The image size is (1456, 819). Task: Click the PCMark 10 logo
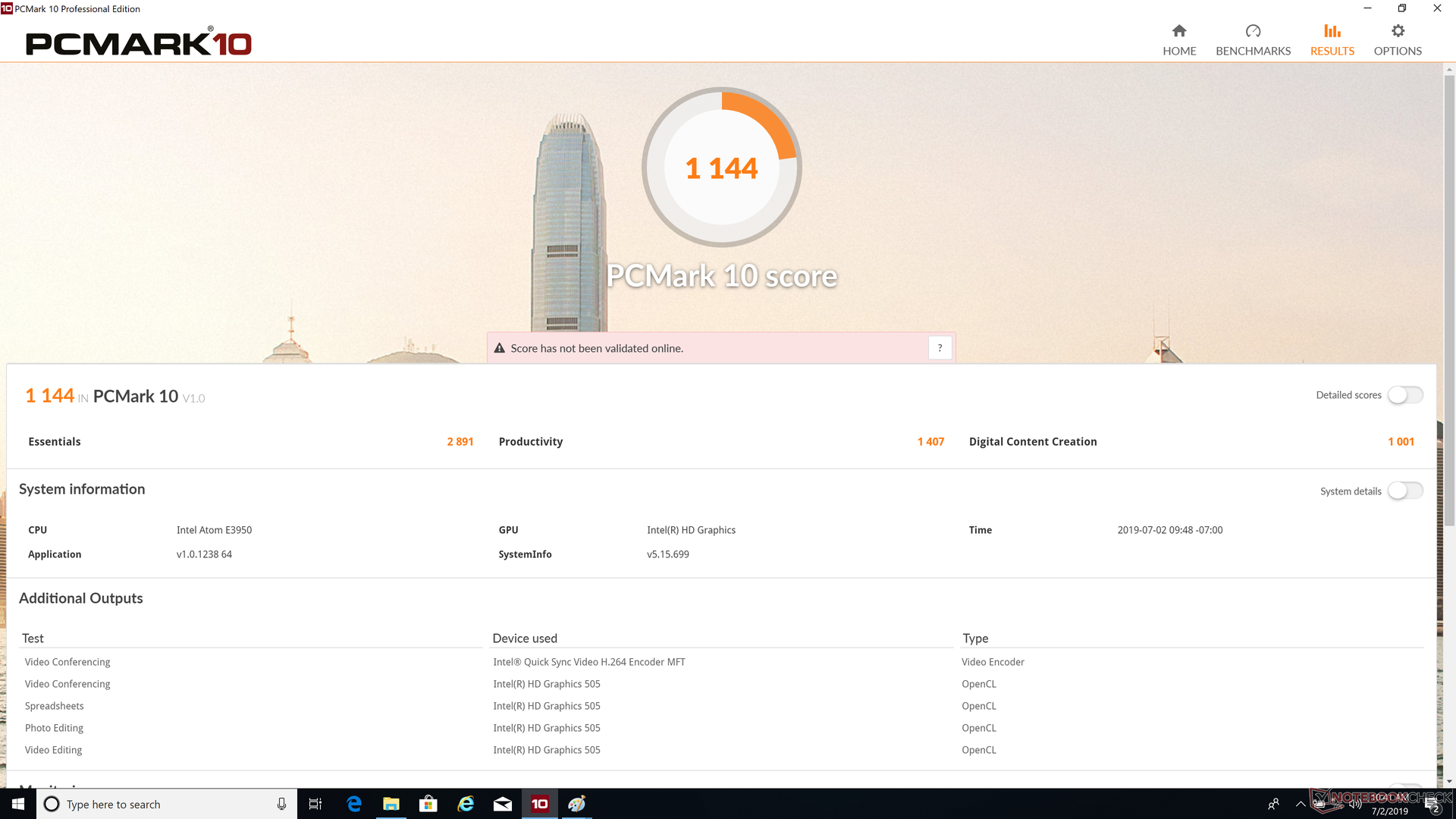click(x=139, y=42)
